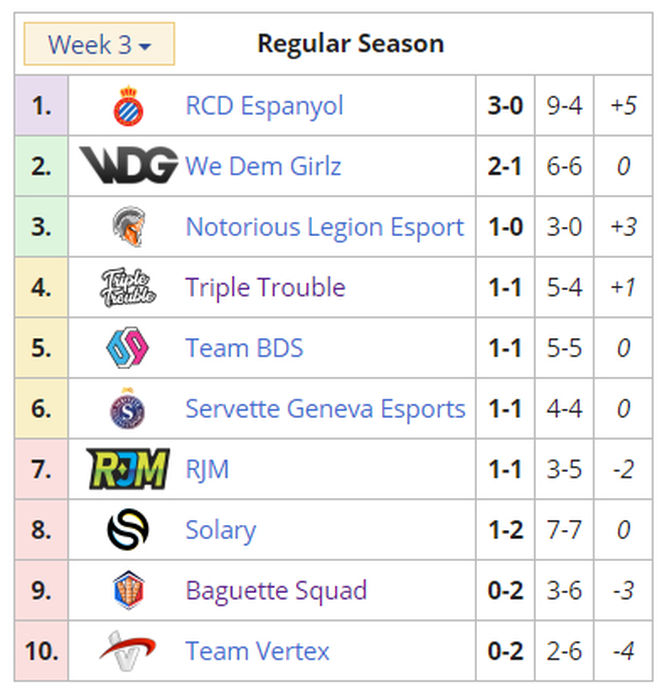Image resolution: width=667 pixels, height=692 pixels.
Task: Click the Baguette Squad shield logo
Action: 128,590
